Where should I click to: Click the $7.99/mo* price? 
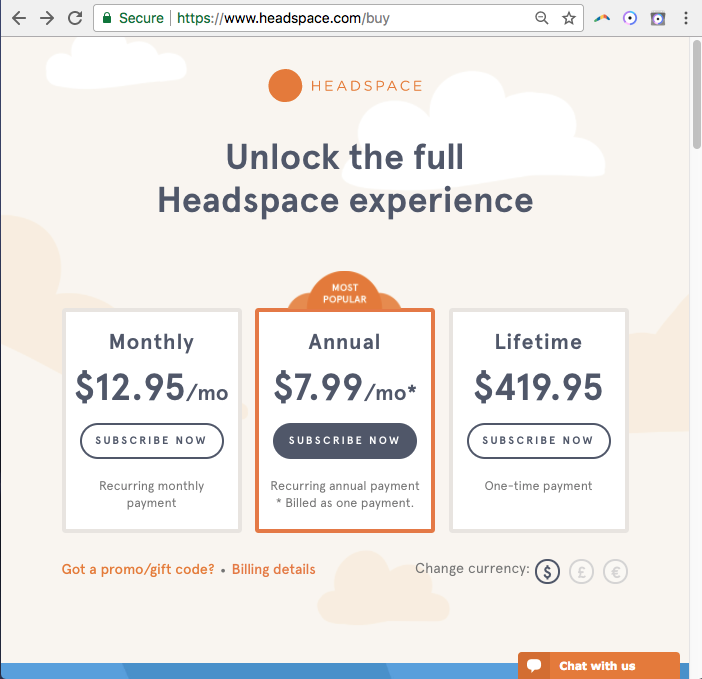click(345, 387)
